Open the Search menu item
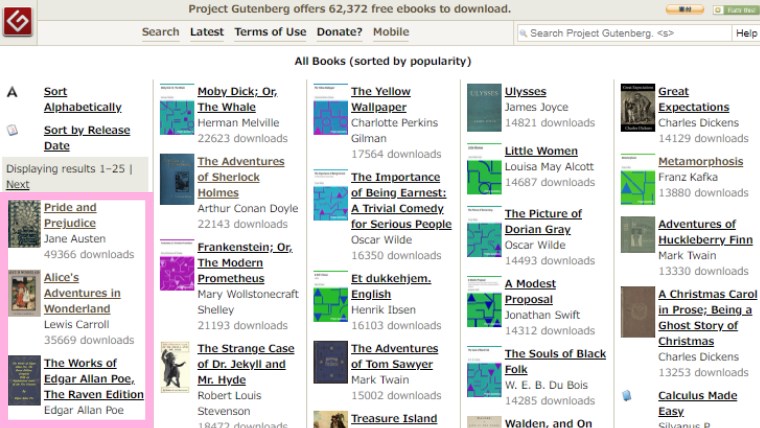Viewport: 760px width, 428px height. (160, 32)
